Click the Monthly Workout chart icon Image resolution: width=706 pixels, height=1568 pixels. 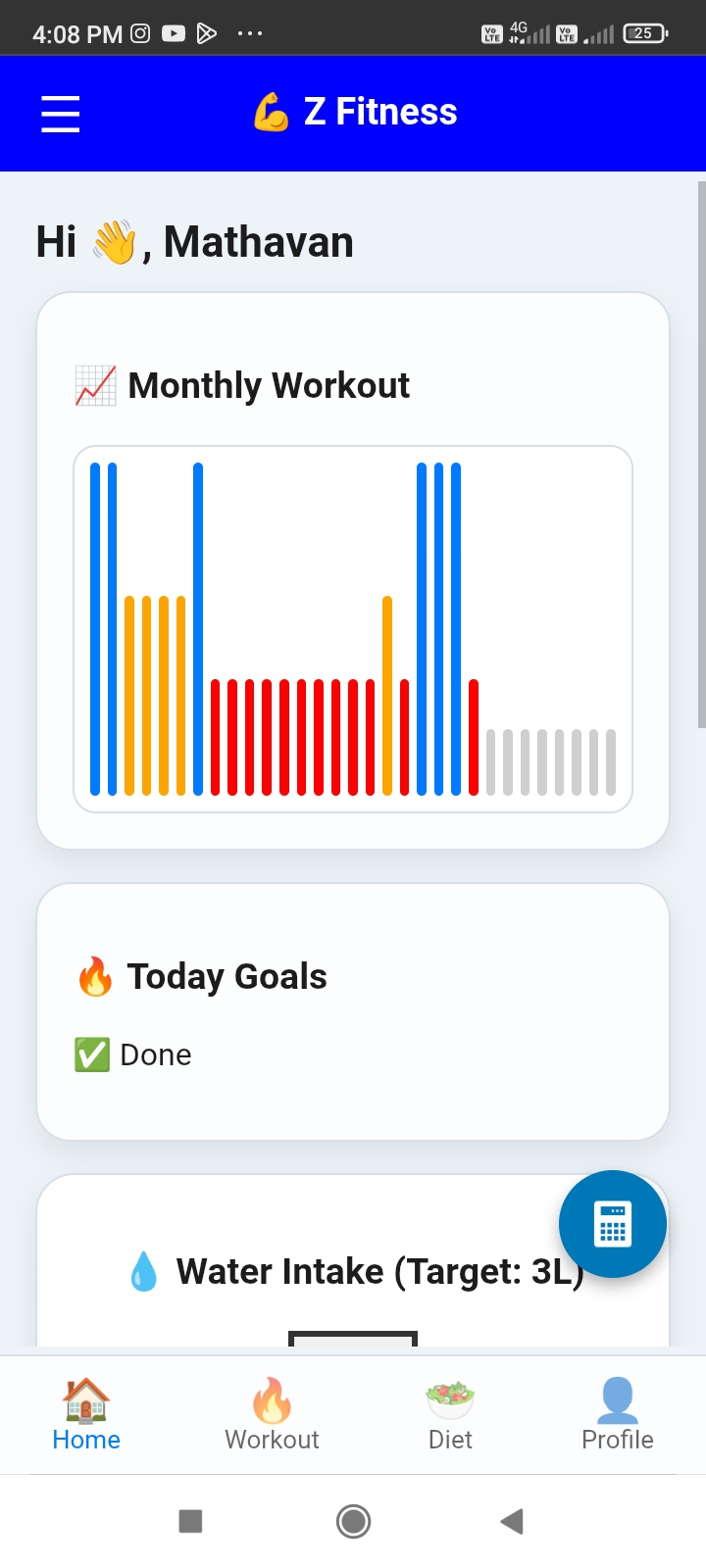click(x=95, y=385)
